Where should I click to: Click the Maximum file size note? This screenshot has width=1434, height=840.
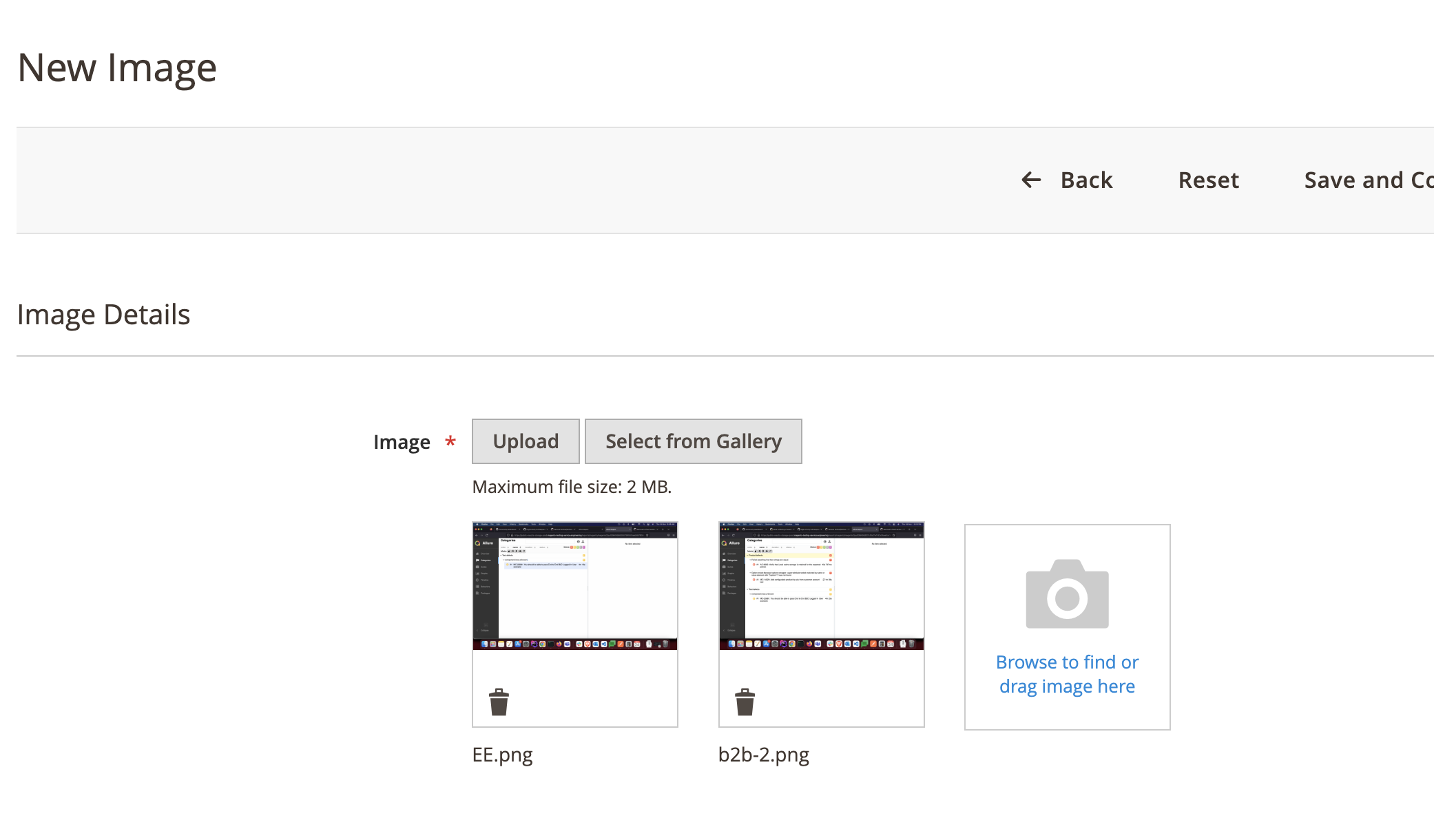pyautogui.click(x=572, y=487)
